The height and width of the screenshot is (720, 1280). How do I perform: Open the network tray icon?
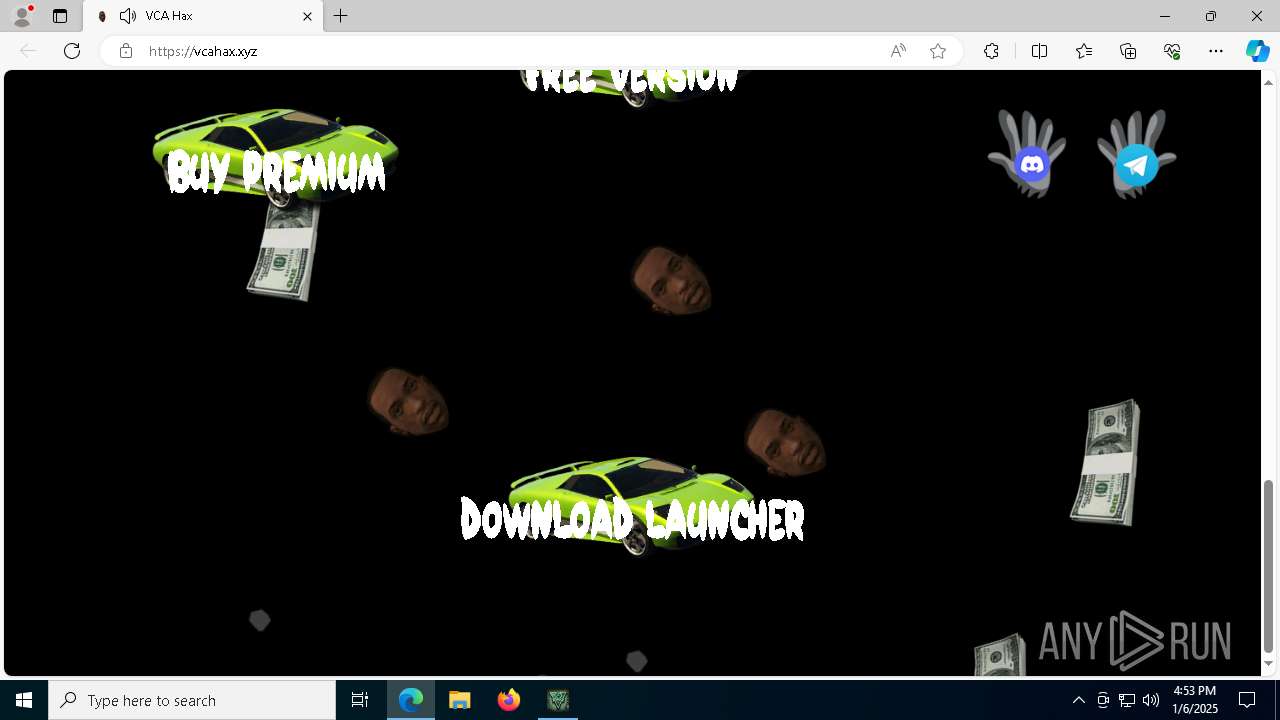point(1127,700)
